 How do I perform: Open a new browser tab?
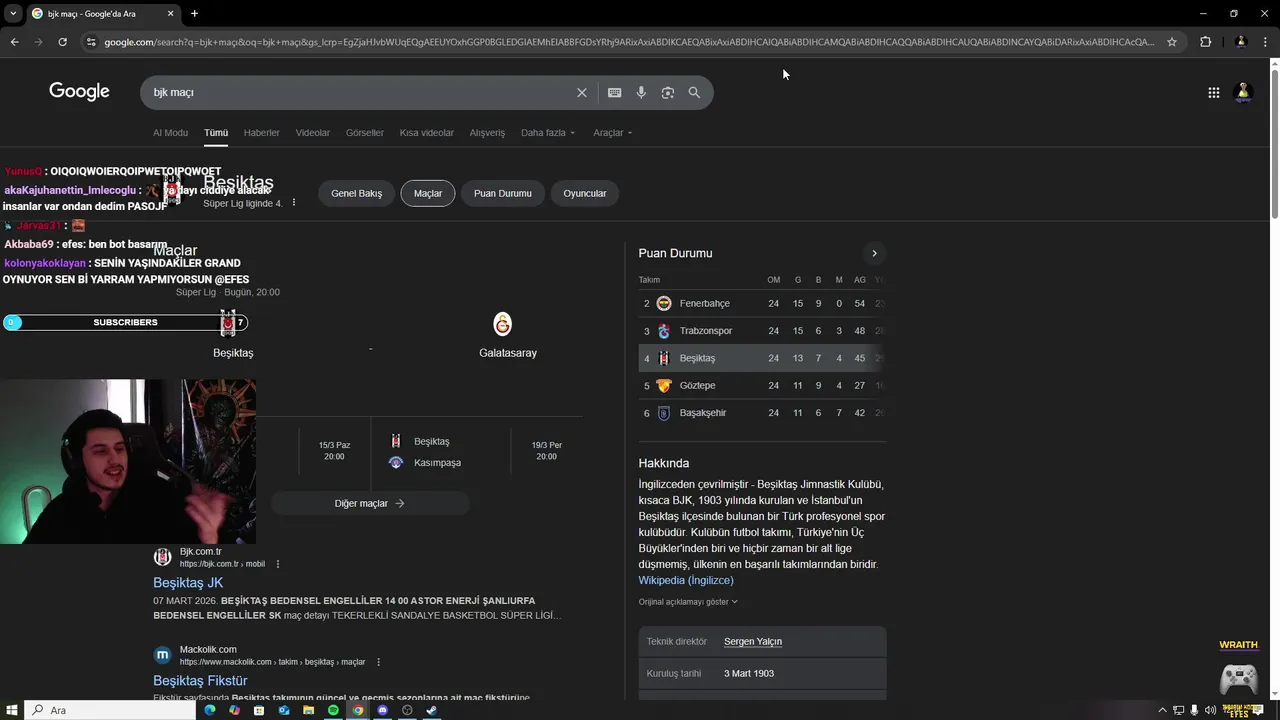click(x=194, y=13)
